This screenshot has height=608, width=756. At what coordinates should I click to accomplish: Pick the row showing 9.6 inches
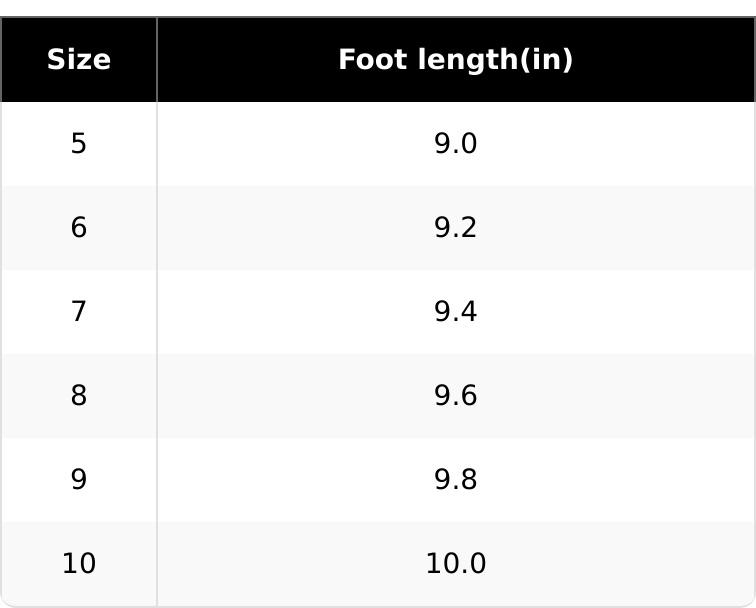pyautogui.click(x=378, y=395)
